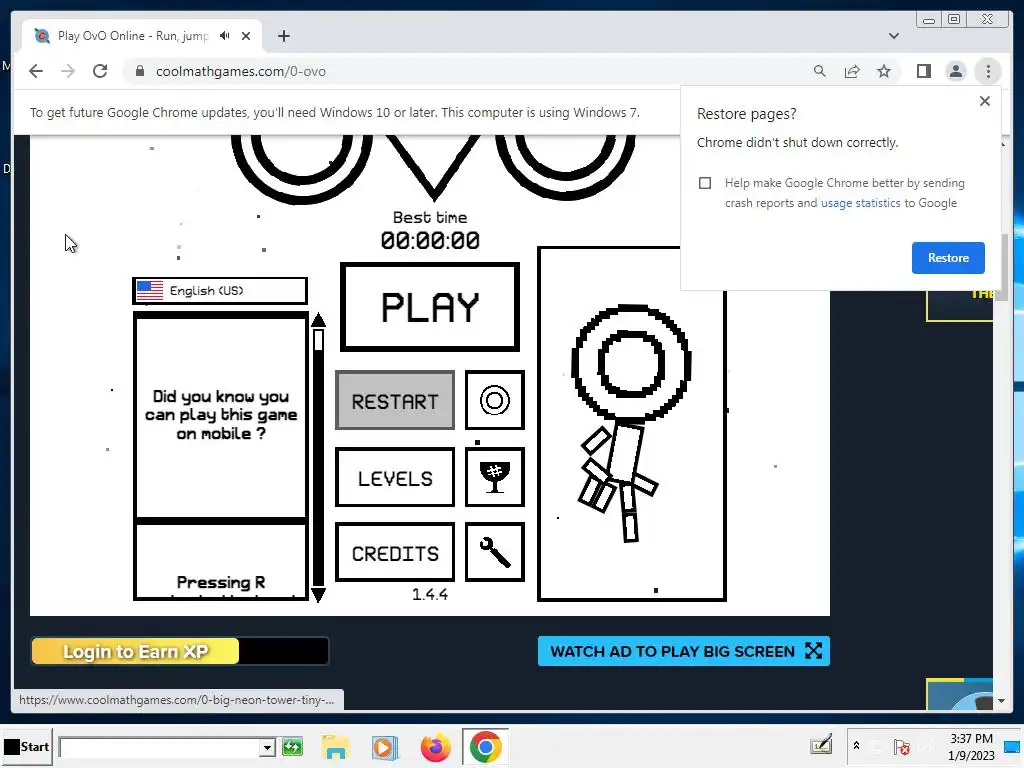Viewport: 1024px width, 768px height.
Task: Reload the page with the refresh icon
Action: (x=100, y=71)
